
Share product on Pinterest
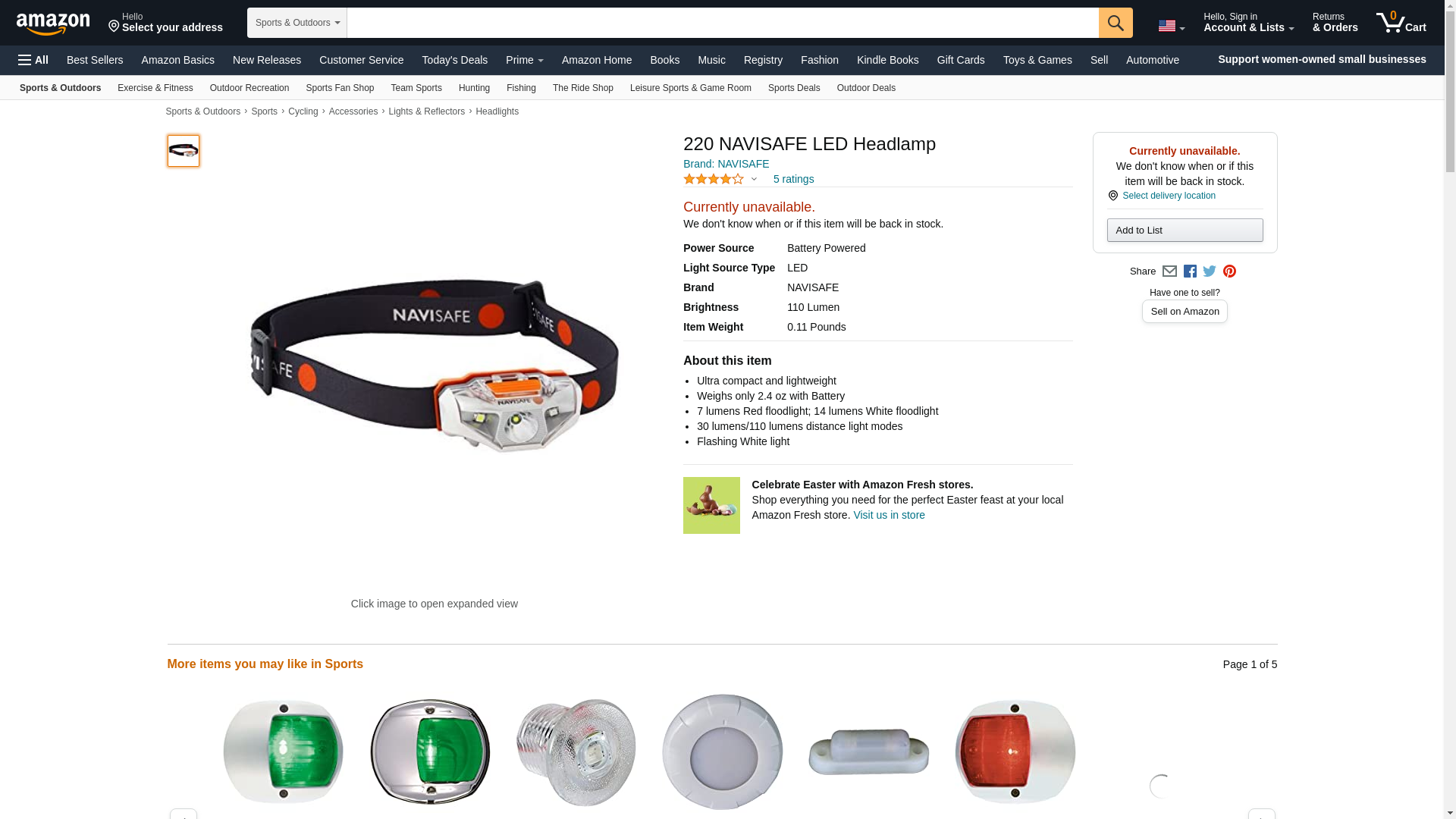(x=1229, y=271)
